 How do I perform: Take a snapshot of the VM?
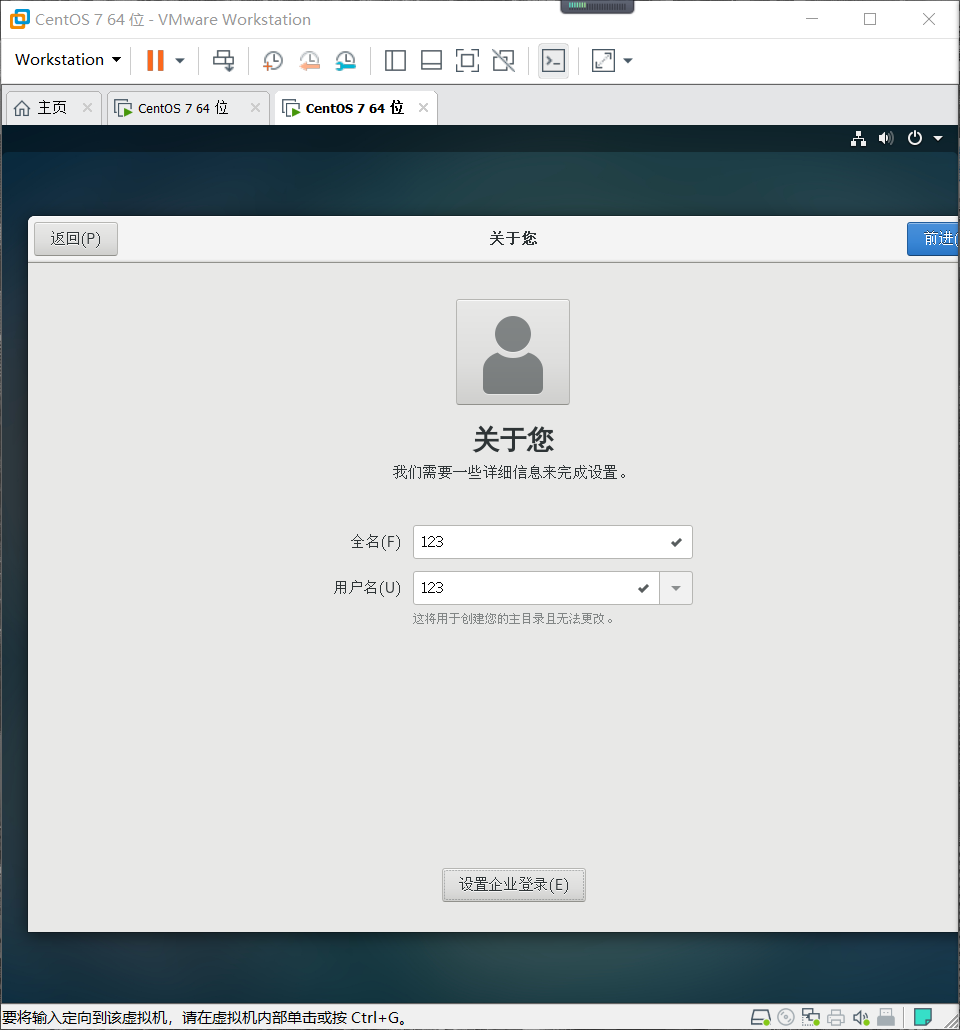[273, 60]
